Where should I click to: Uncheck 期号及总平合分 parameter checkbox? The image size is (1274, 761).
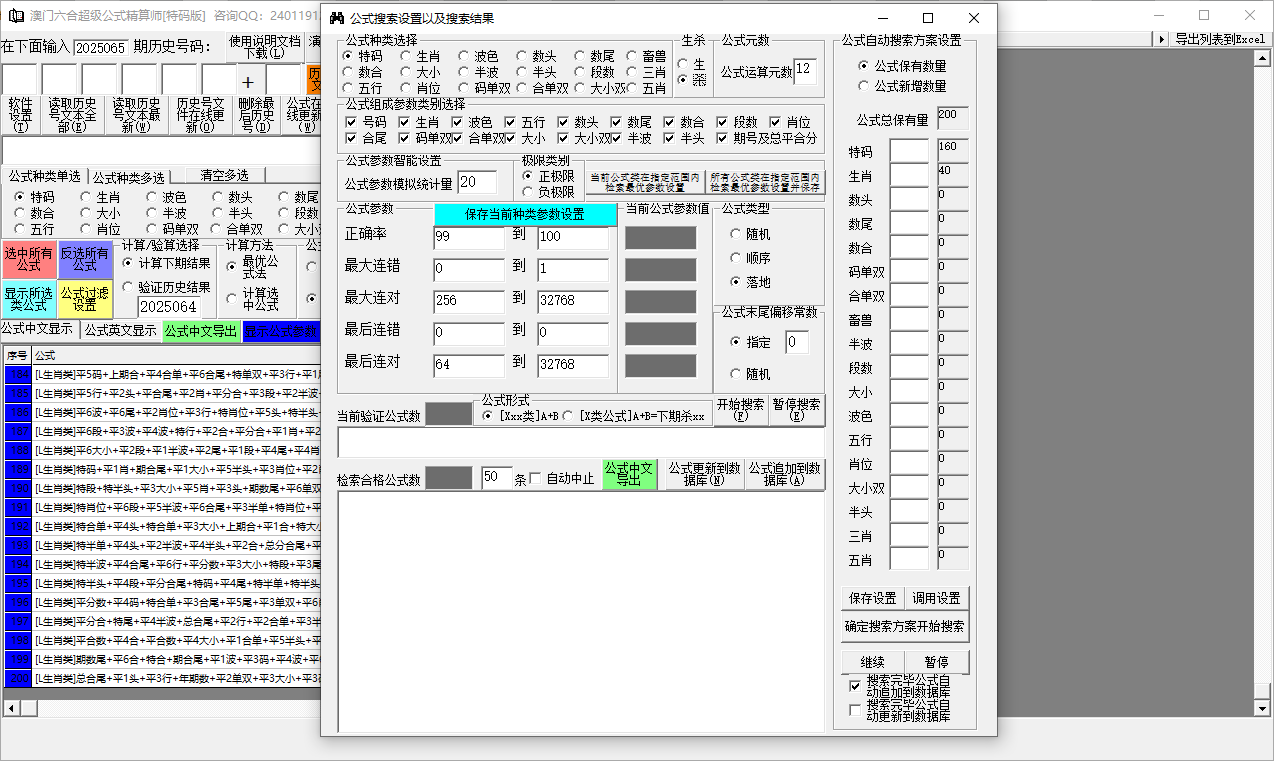click(x=723, y=139)
